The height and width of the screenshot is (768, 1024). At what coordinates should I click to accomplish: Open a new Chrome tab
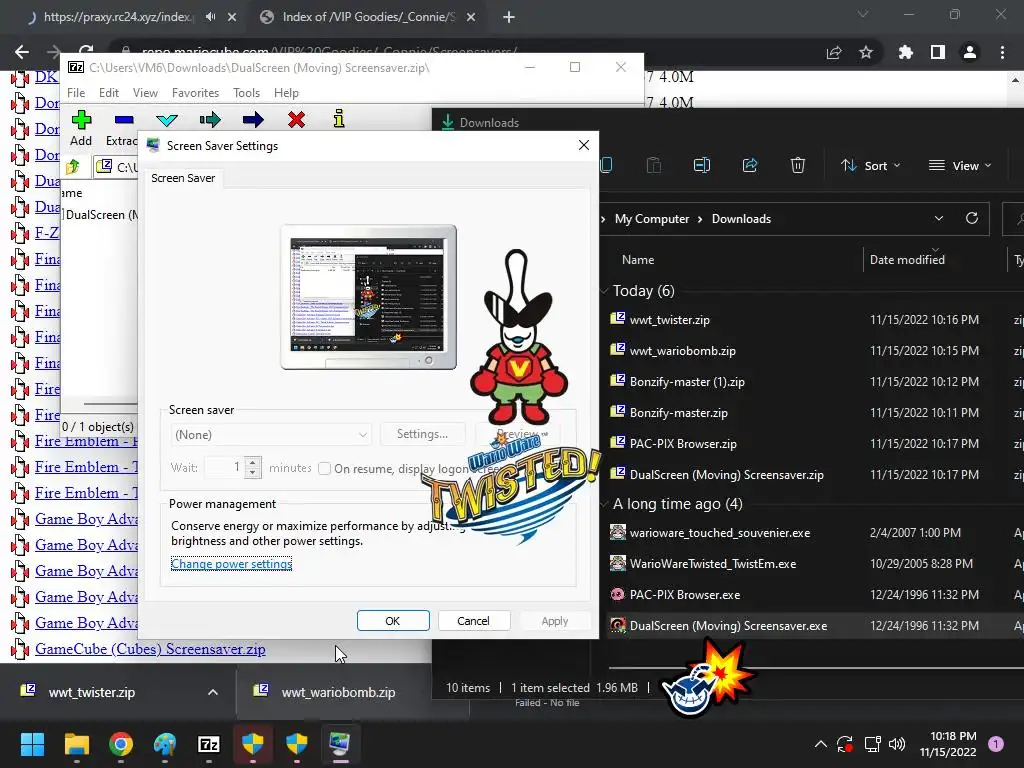[509, 17]
